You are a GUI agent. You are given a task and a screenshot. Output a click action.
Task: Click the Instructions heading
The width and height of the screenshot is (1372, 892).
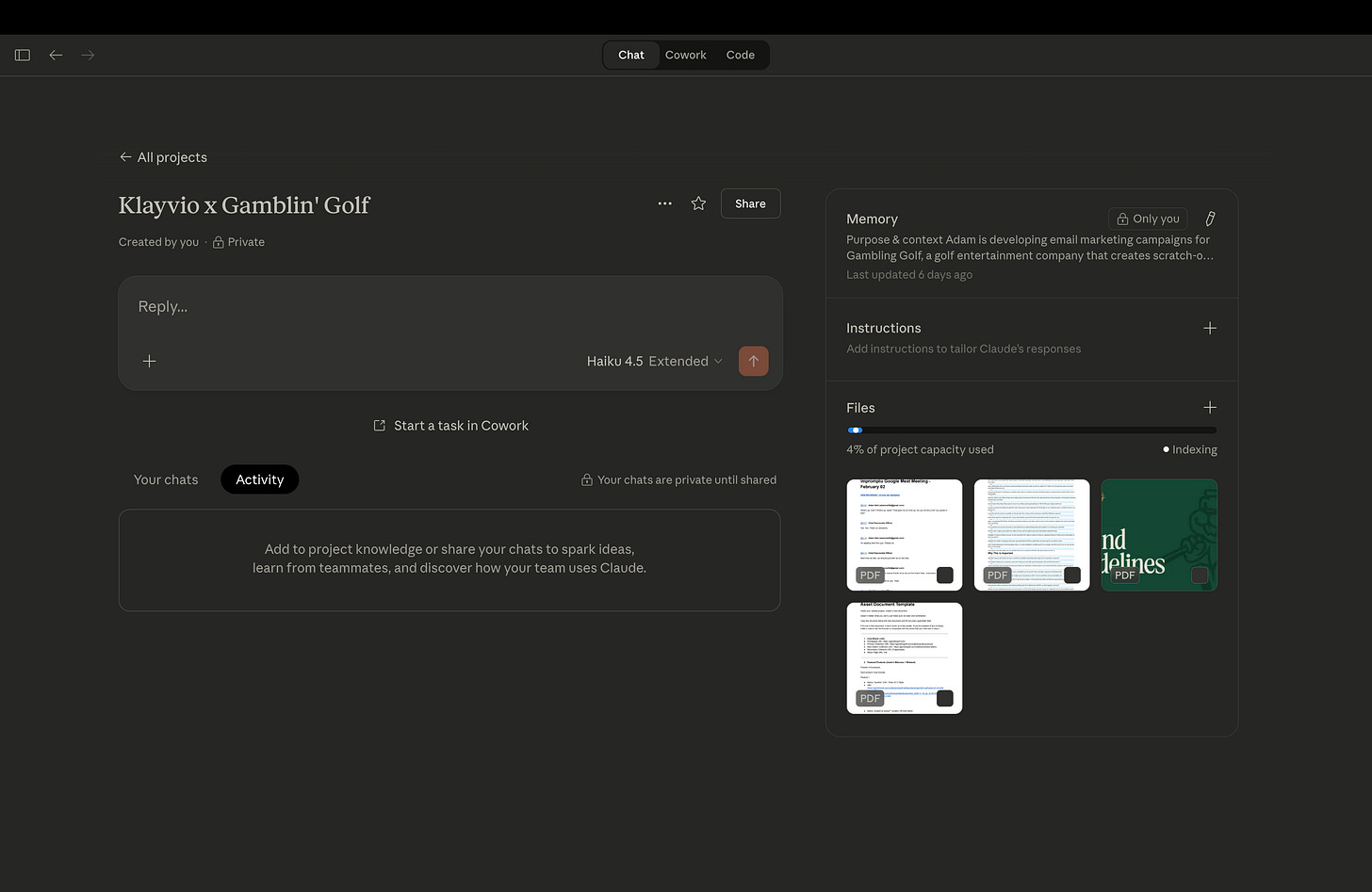click(884, 328)
